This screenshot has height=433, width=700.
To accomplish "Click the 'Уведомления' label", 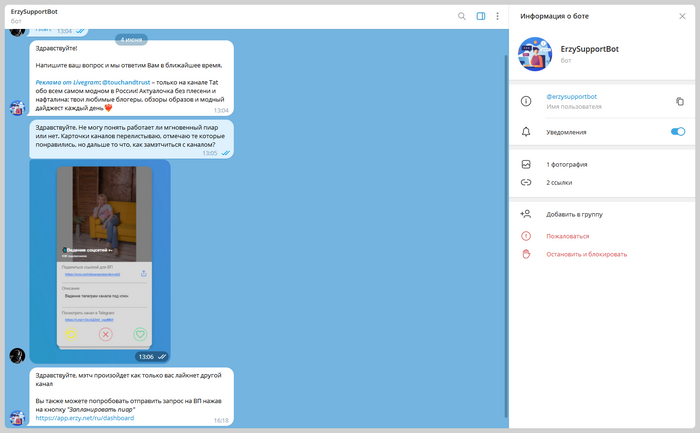I will tap(566, 132).
